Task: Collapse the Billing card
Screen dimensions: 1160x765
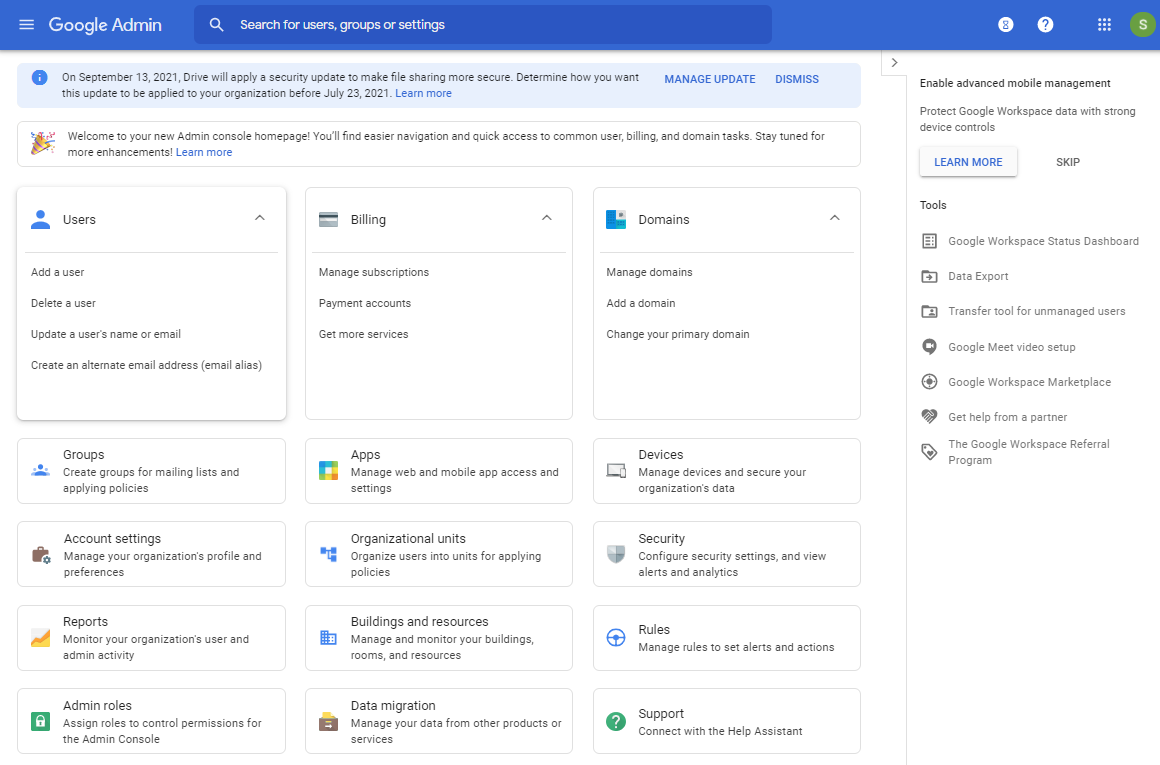Action: (547, 218)
